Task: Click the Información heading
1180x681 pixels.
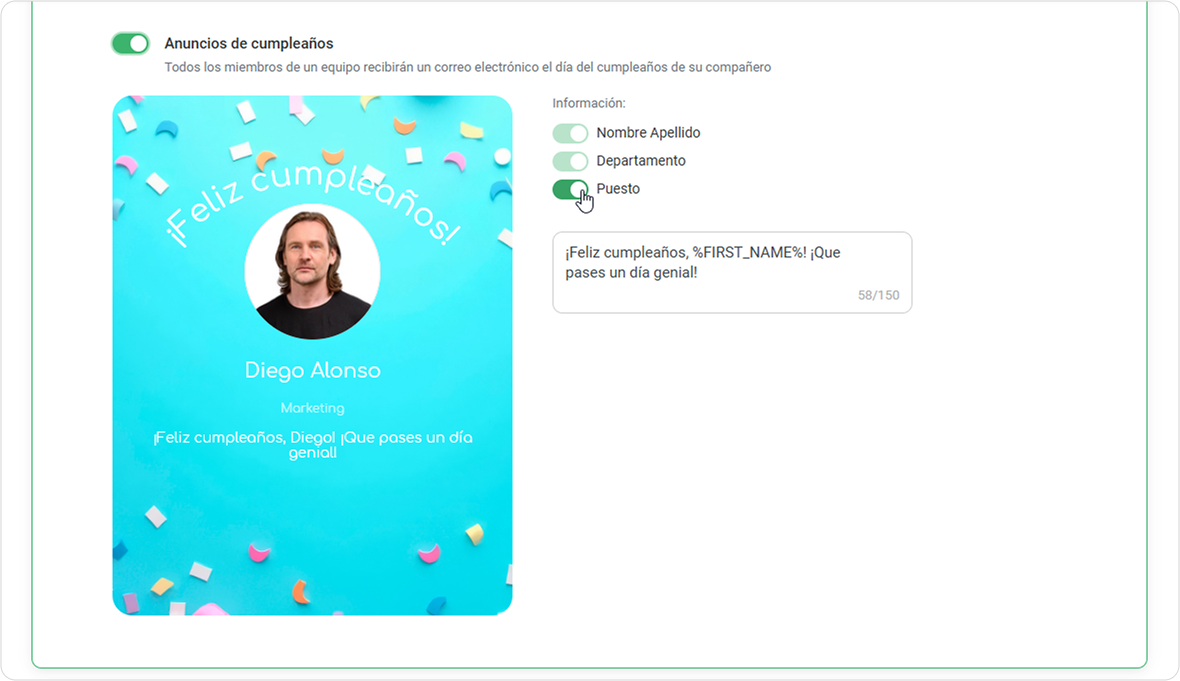Action: coord(588,103)
